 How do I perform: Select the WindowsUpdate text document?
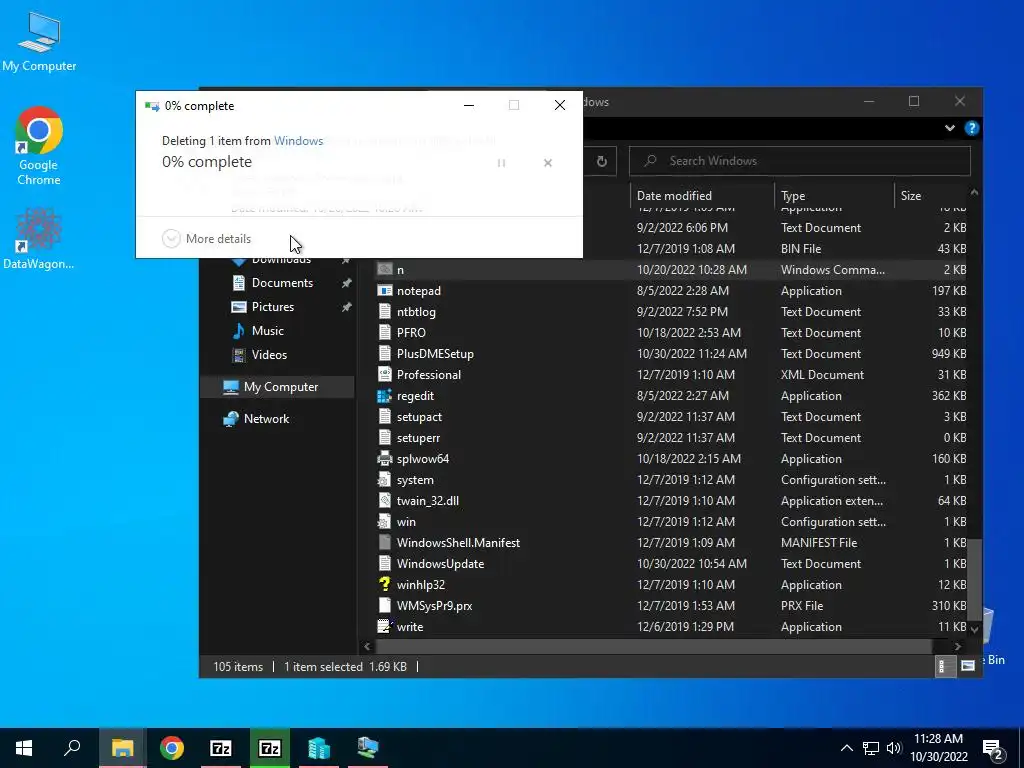click(x=670, y=564)
